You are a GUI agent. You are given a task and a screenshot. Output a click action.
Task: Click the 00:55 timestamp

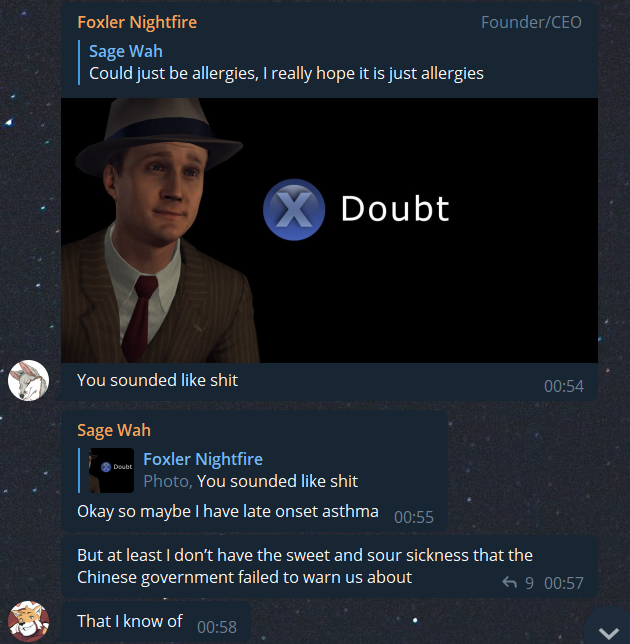pyautogui.click(x=414, y=517)
